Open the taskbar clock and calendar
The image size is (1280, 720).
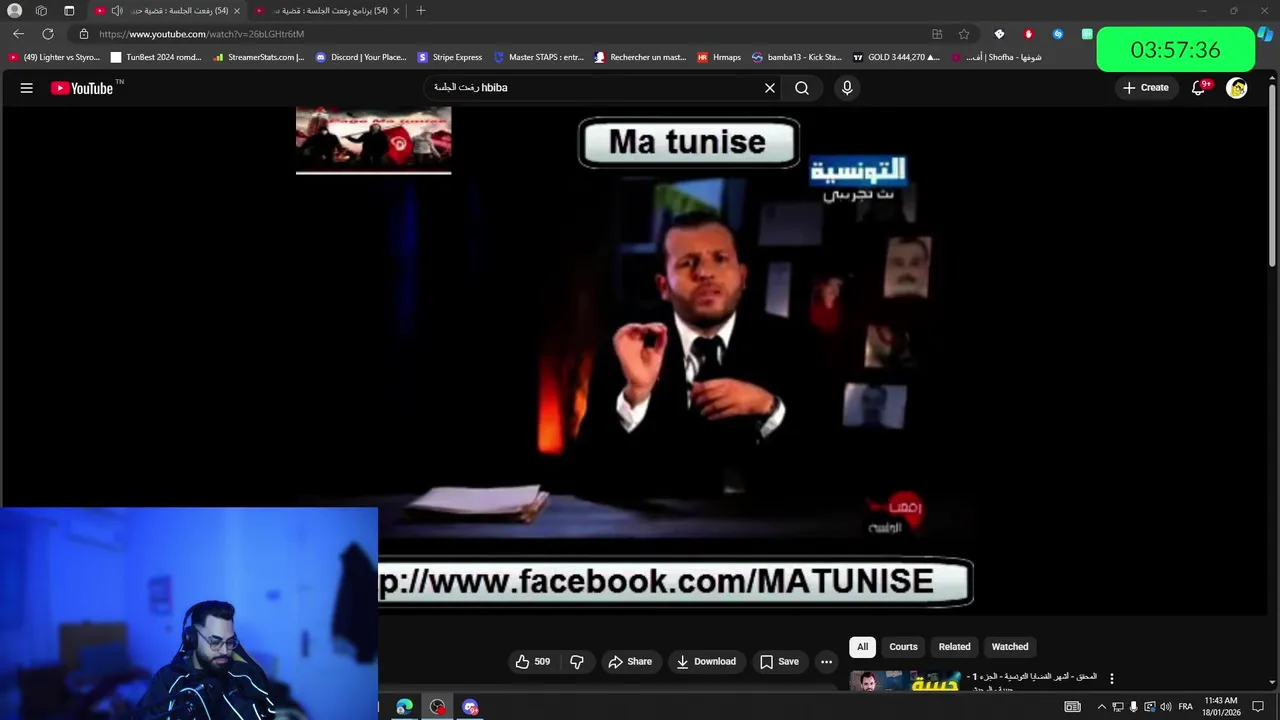[x=1222, y=707]
